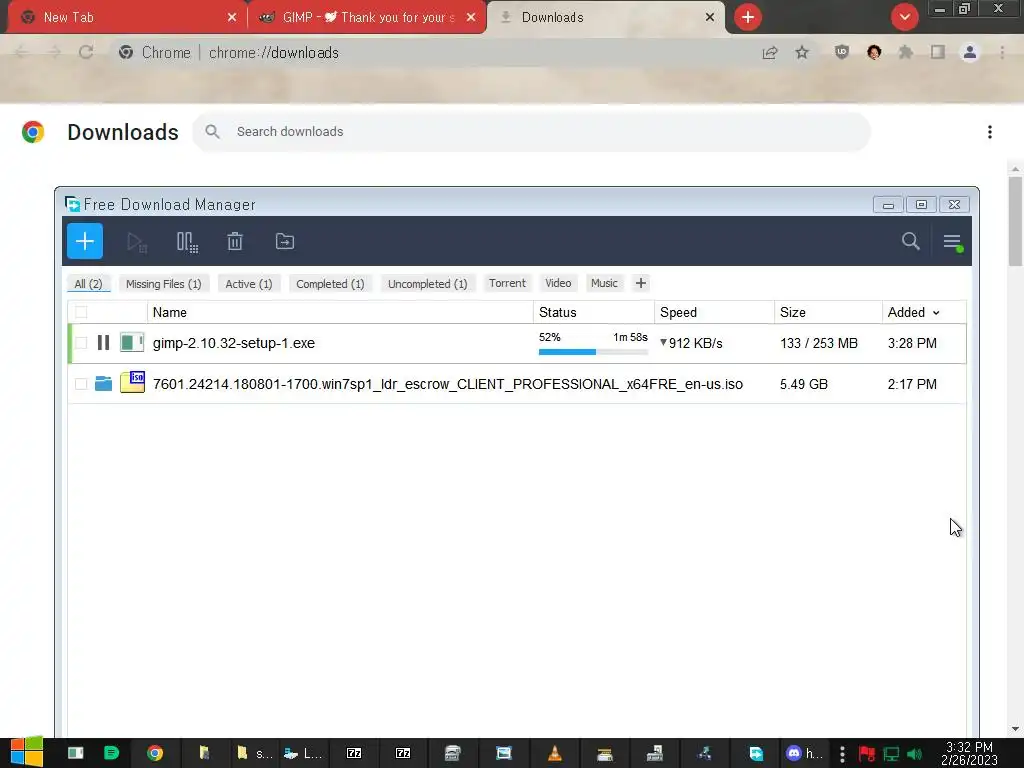The height and width of the screenshot is (768, 1024).
Task: Select the Missing Files (1) filter
Action: 163,283
